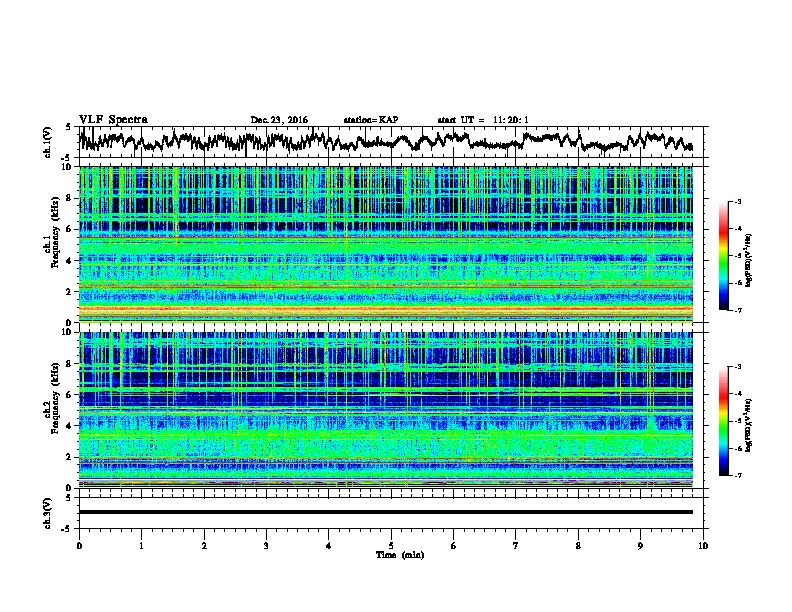
Task: Click the ch.2 color bar PSD unit label
Action: pyautogui.click(x=748, y=425)
